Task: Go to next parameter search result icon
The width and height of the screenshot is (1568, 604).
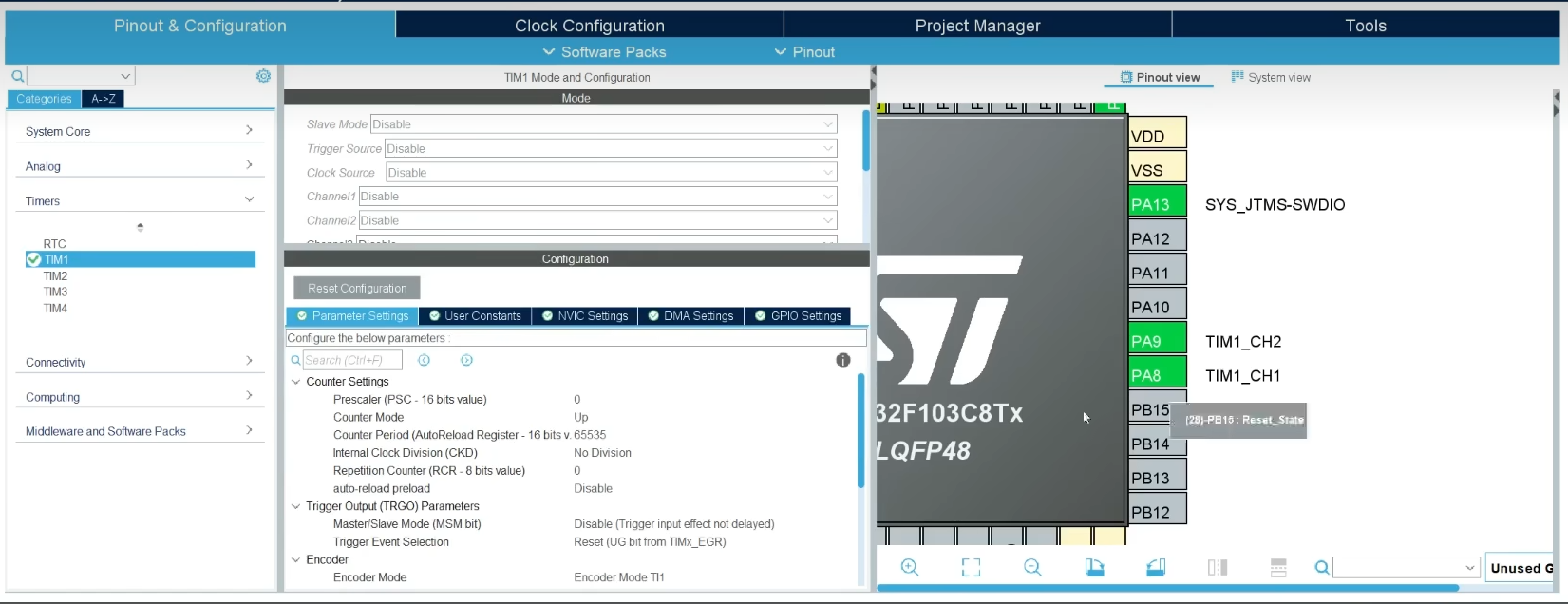Action: tap(466, 360)
